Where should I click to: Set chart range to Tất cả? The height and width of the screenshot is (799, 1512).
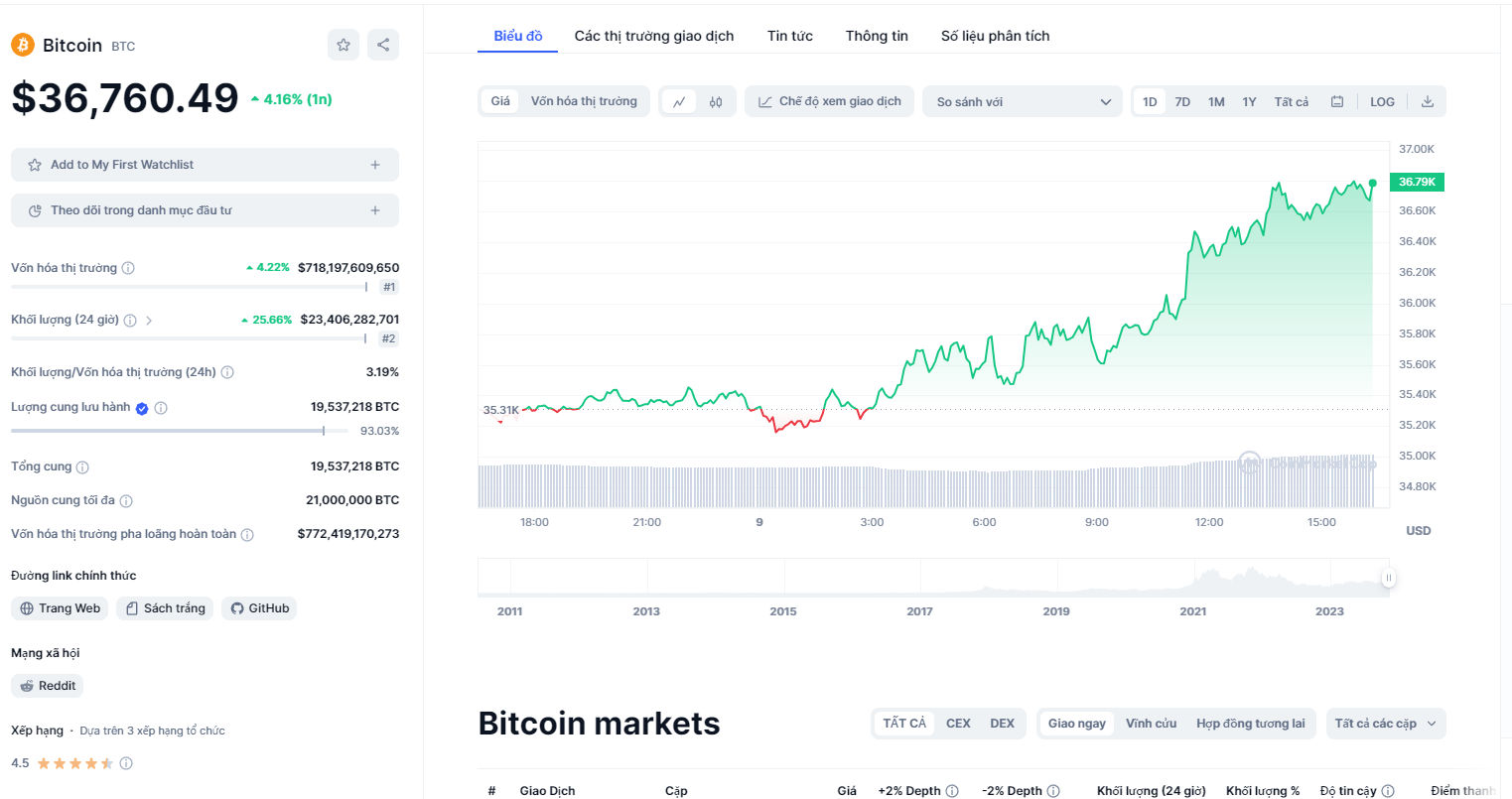pos(1292,101)
